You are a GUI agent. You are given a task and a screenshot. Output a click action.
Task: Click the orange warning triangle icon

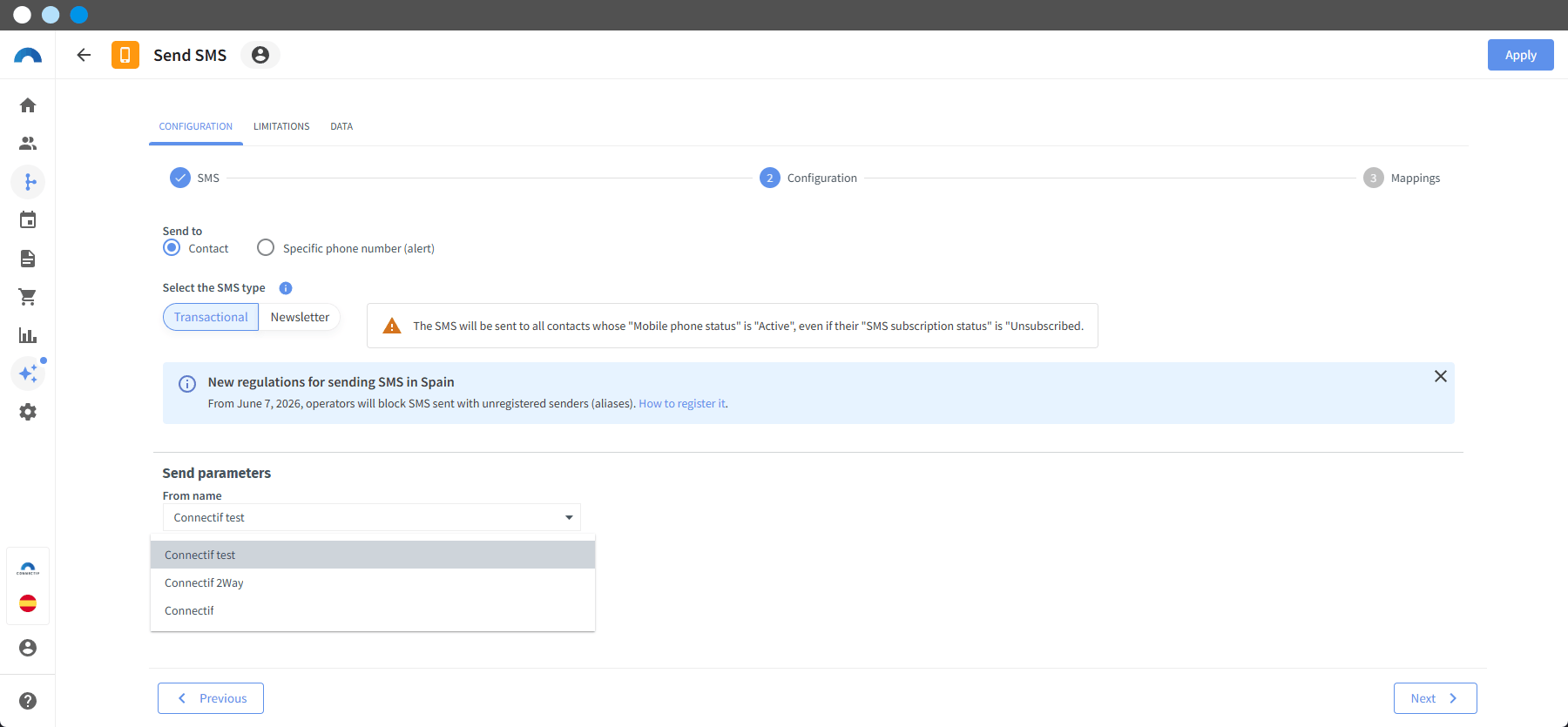pos(392,326)
